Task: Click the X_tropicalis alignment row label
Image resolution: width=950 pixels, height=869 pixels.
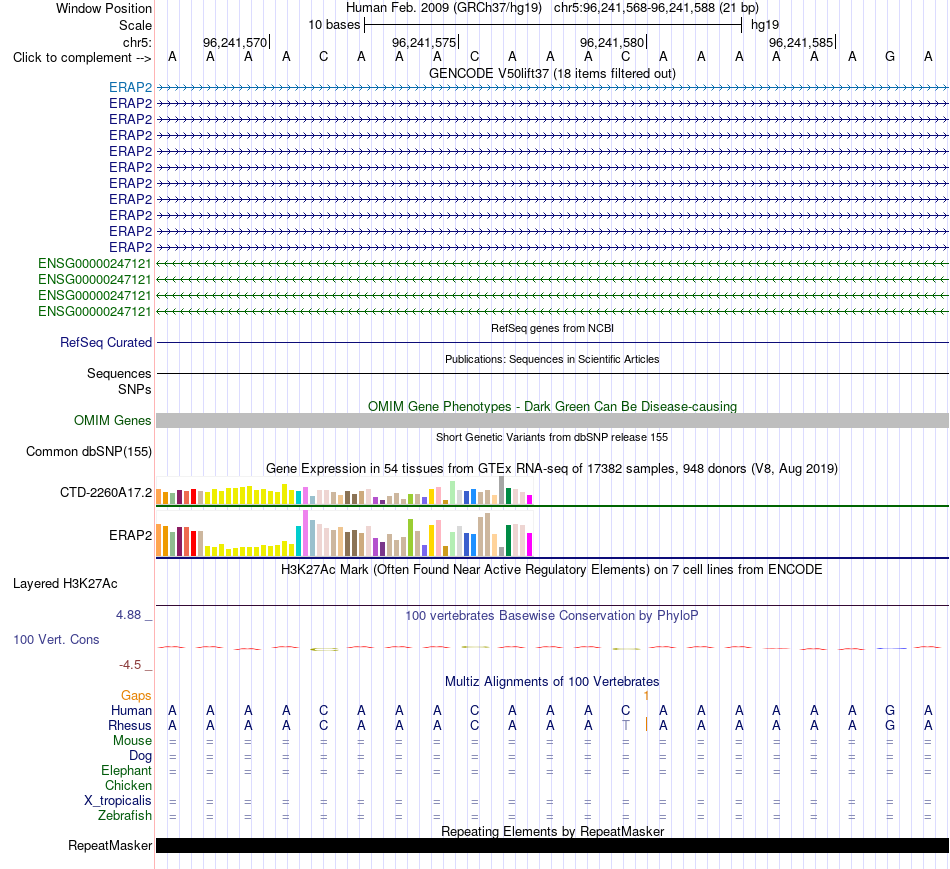Action: click(118, 801)
